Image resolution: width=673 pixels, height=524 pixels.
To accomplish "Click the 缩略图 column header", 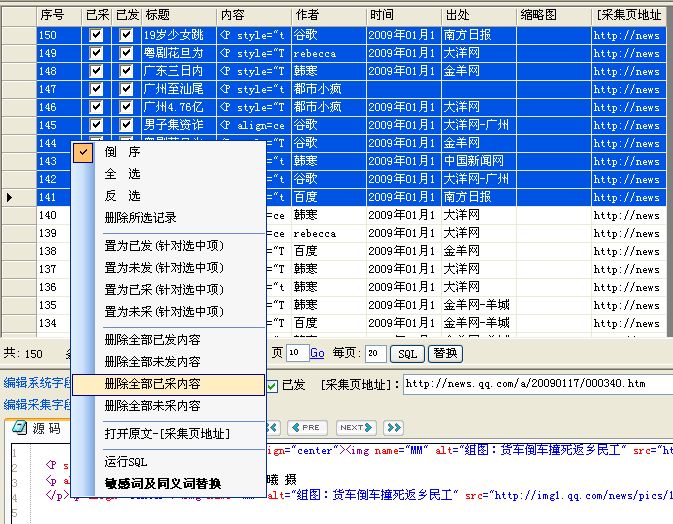I will pyautogui.click(x=554, y=15).
